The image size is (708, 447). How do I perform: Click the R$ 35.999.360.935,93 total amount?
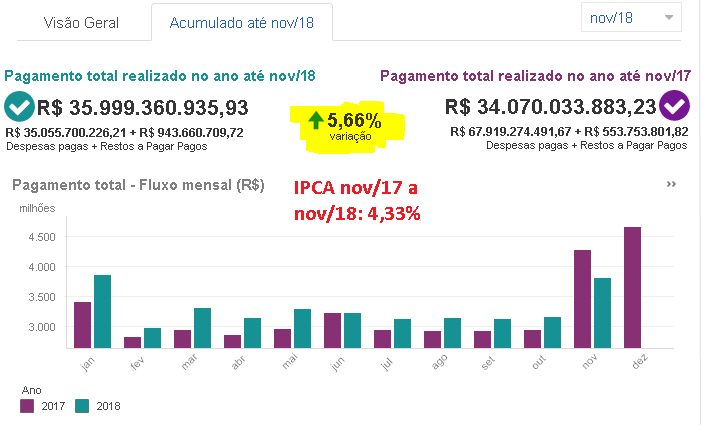(x=142, y=107)
